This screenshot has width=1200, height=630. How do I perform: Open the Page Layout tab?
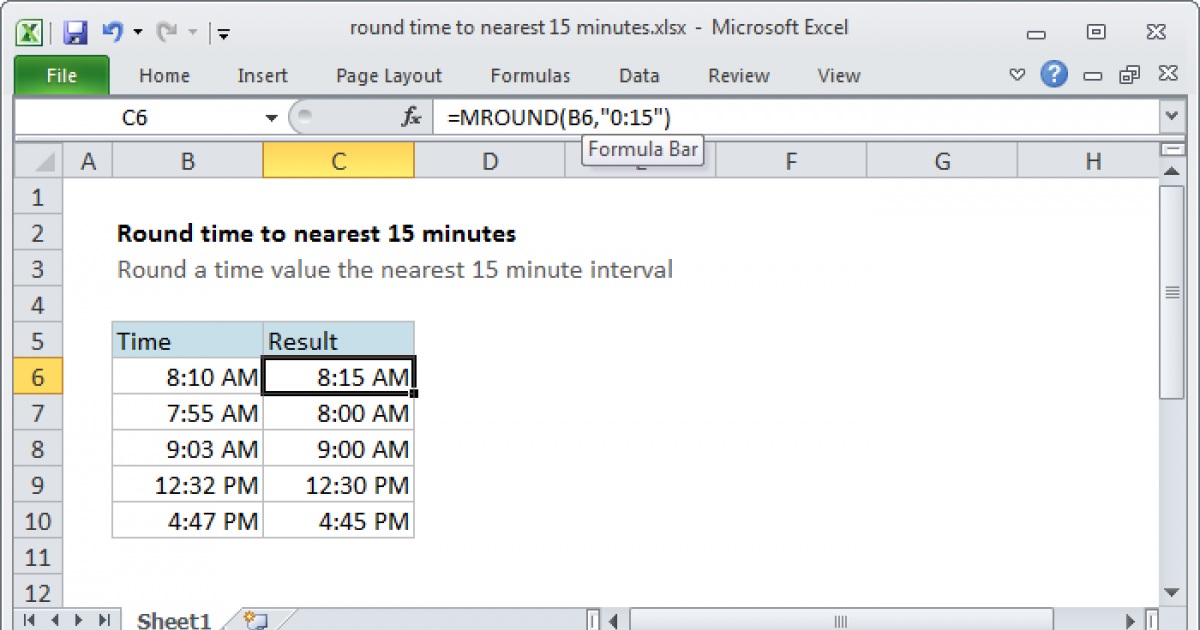coord(389,76)
